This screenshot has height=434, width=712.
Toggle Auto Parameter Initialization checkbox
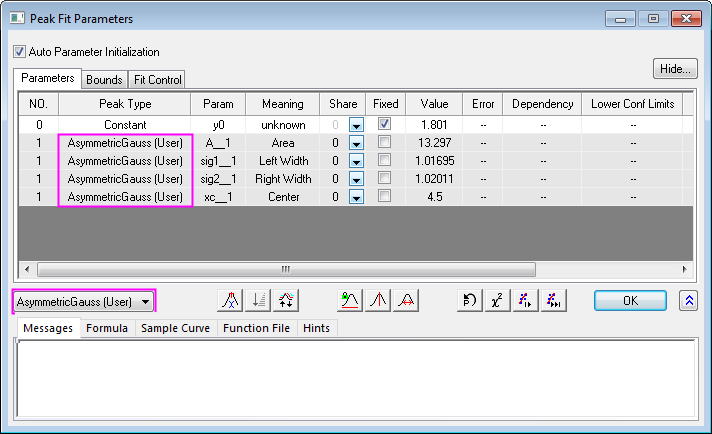click(x=19, y=52)
